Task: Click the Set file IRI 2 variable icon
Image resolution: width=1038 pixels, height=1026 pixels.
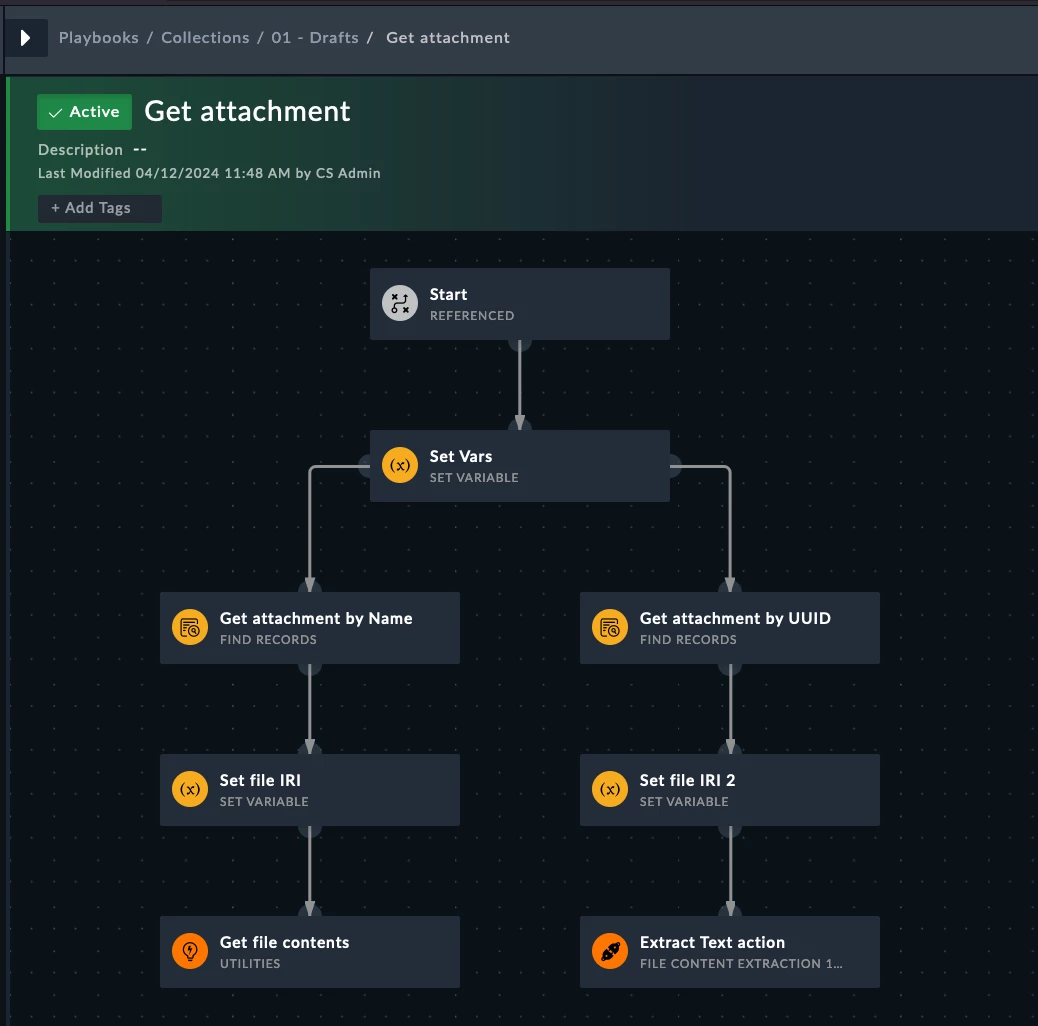Action: [x=610, y=789]
